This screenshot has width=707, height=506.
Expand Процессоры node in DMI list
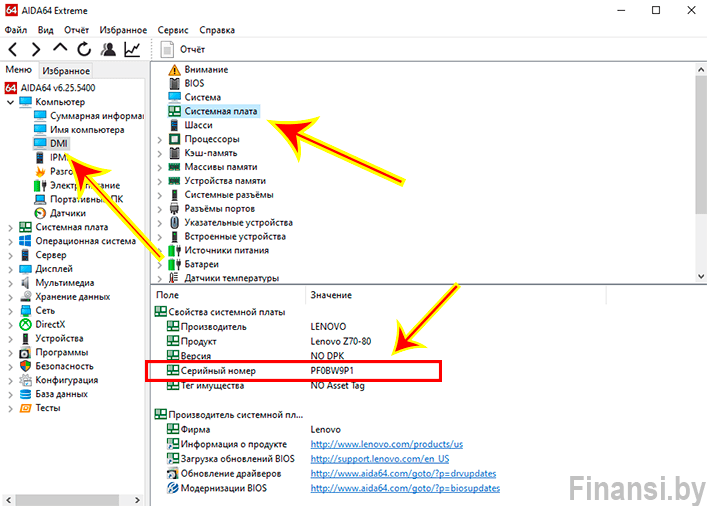click(x=160, y=140)
